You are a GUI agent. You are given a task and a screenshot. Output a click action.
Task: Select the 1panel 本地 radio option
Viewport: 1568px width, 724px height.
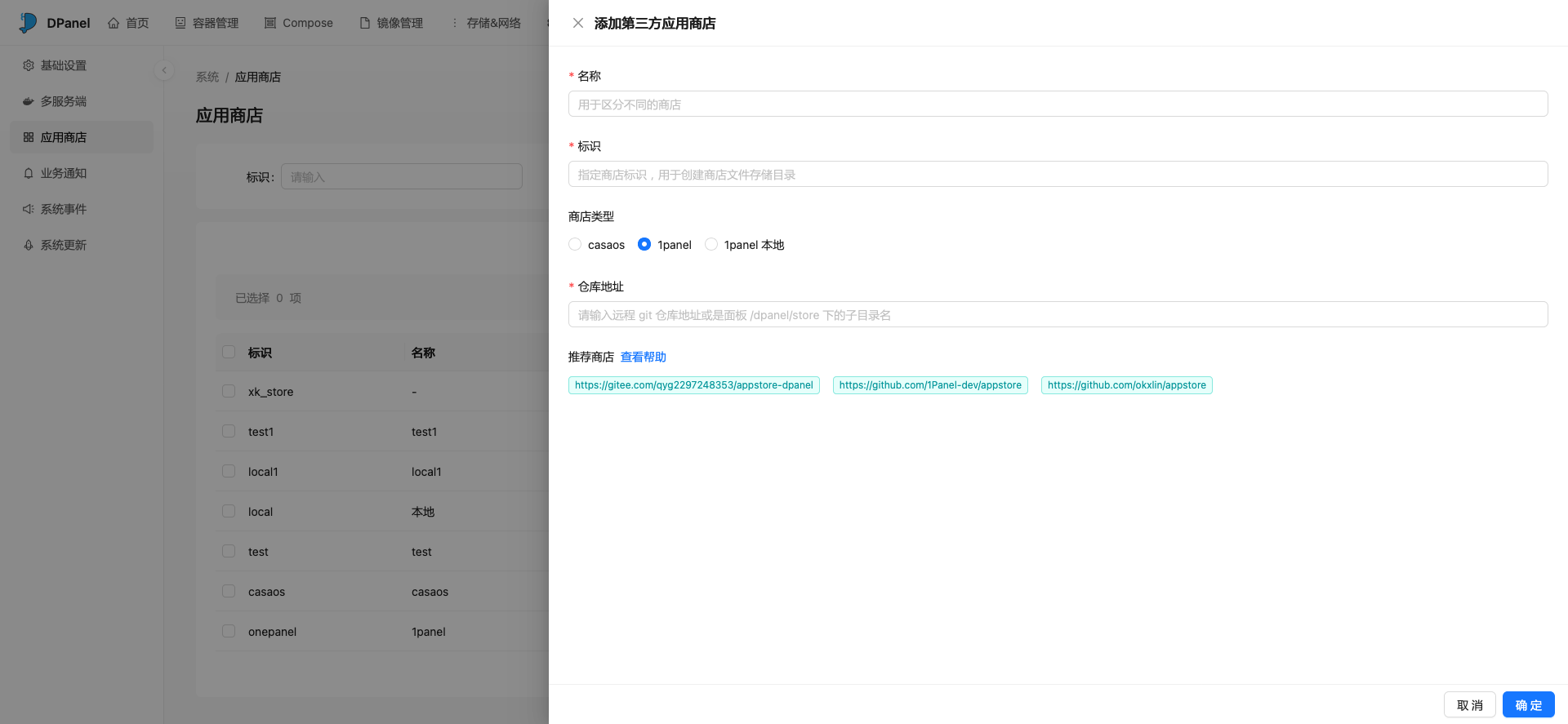point(711,244)
